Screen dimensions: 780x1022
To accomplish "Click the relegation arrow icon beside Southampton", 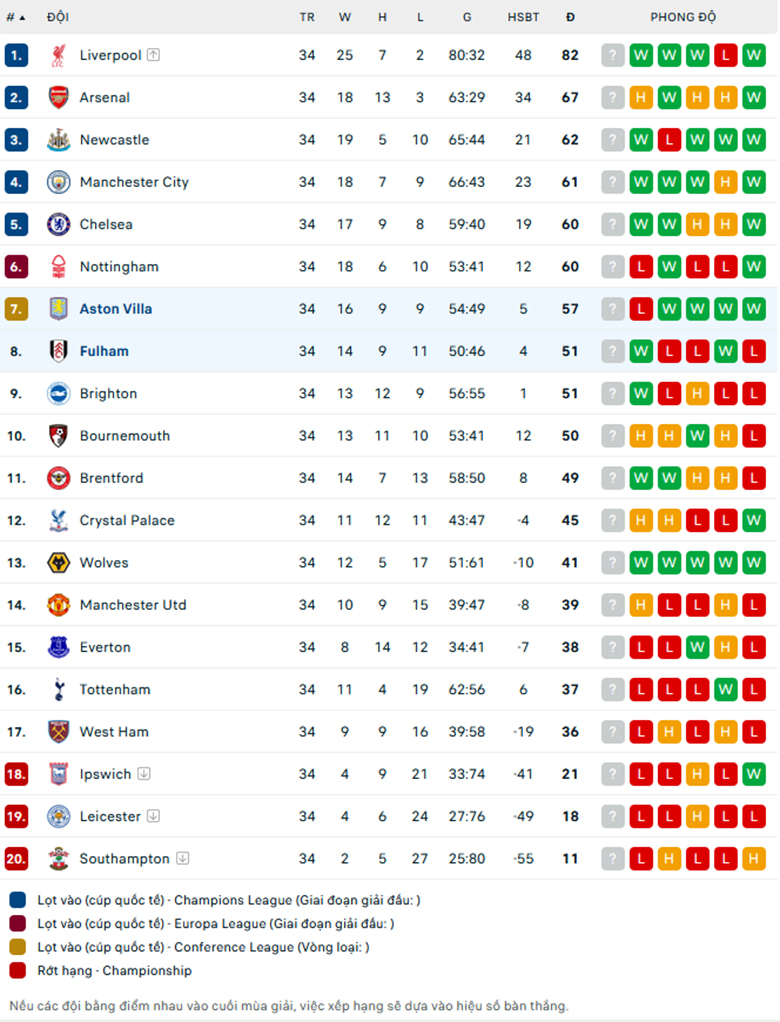I will [182, 858].
